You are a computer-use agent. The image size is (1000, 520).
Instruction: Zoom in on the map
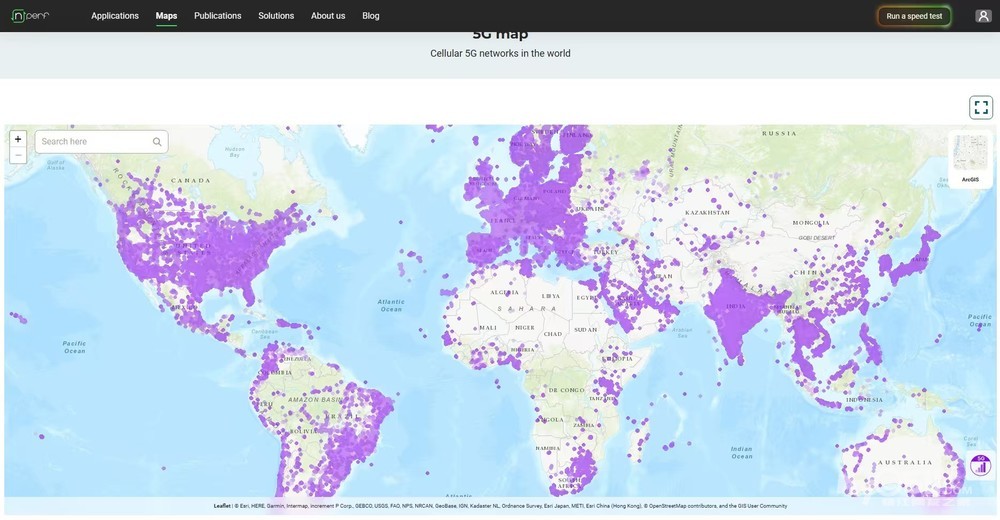18,140
